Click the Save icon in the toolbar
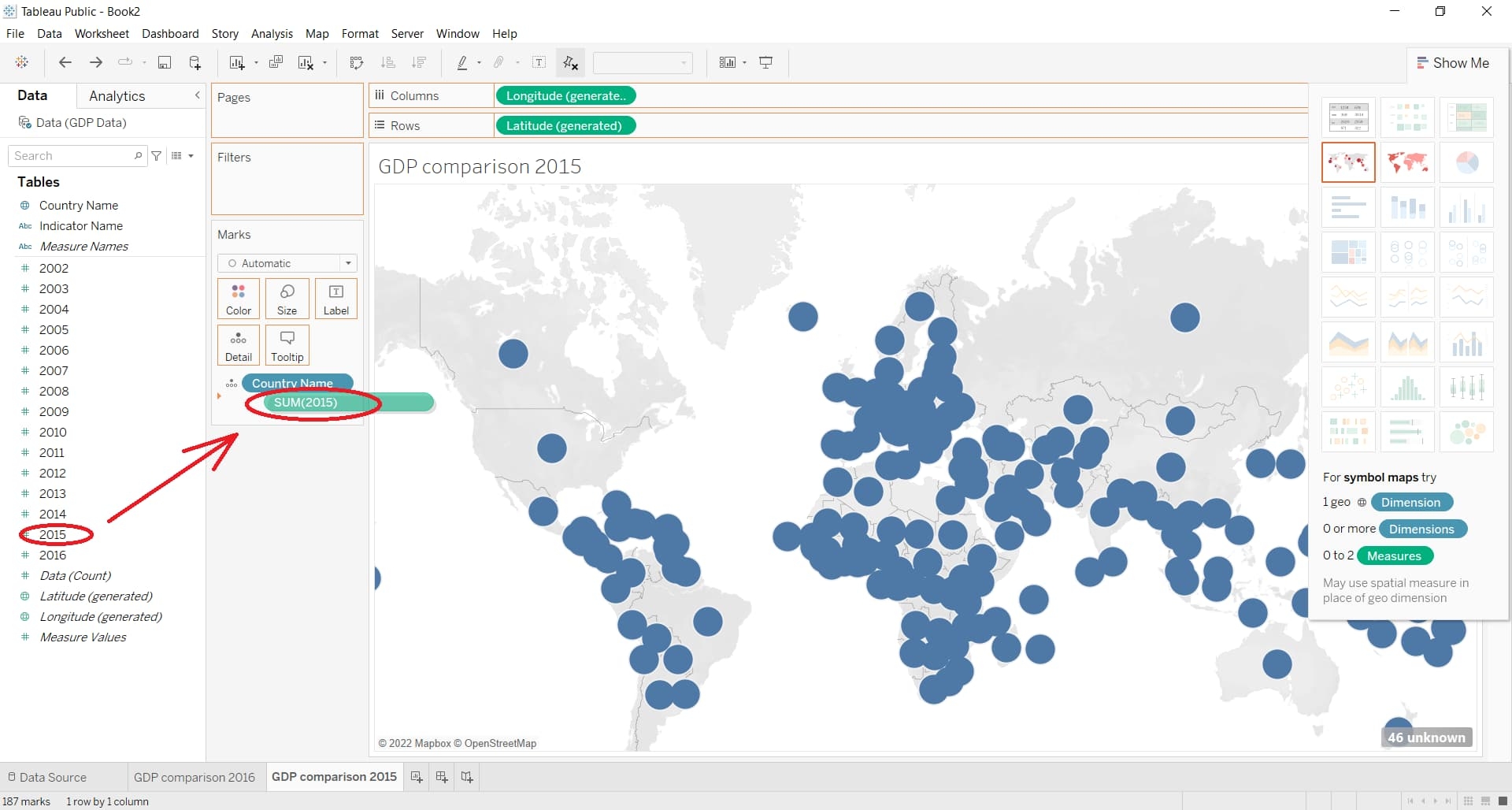This screenshot has height=810, width=1512. click(165, 63)
